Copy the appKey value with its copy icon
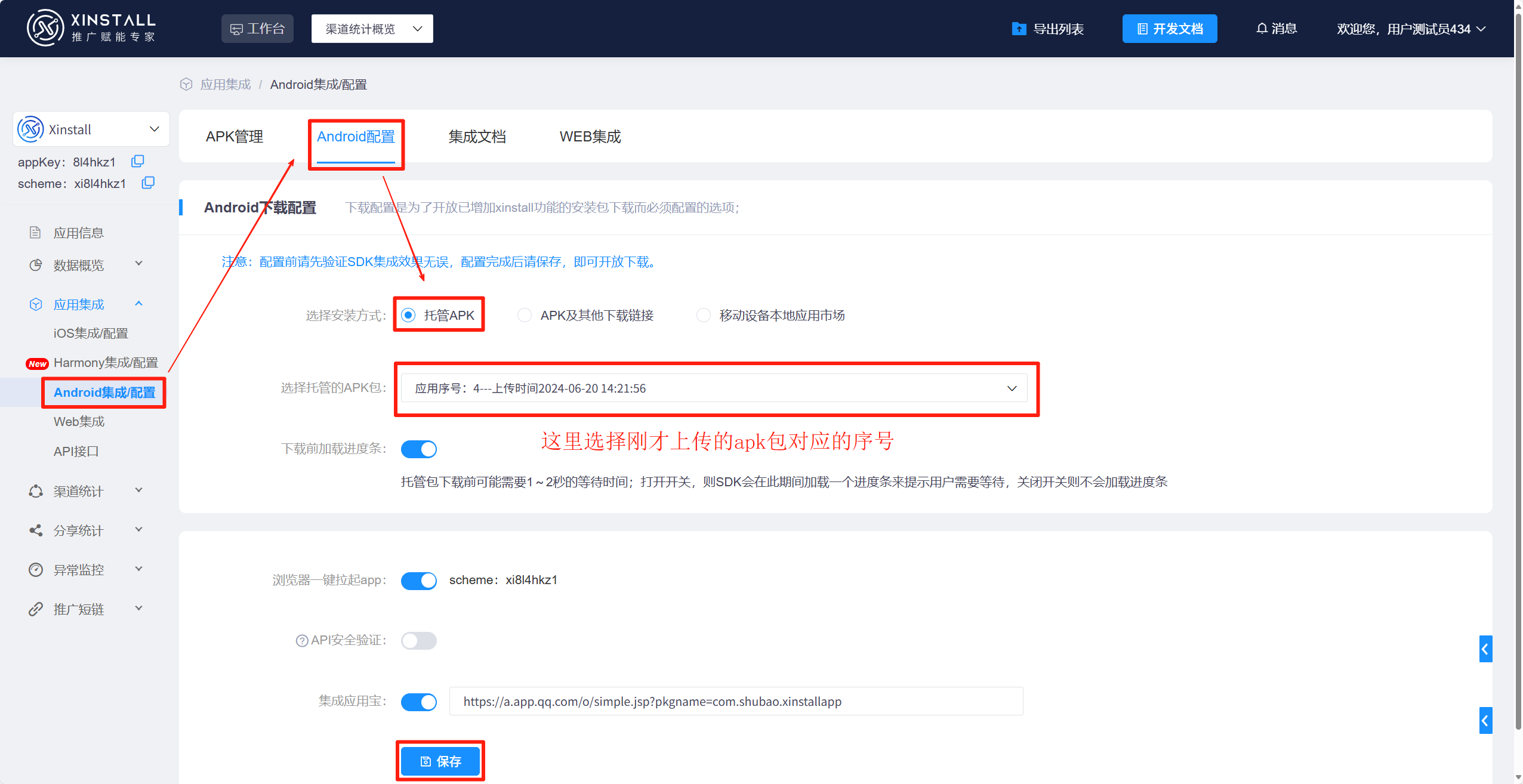 click(138, 161)
